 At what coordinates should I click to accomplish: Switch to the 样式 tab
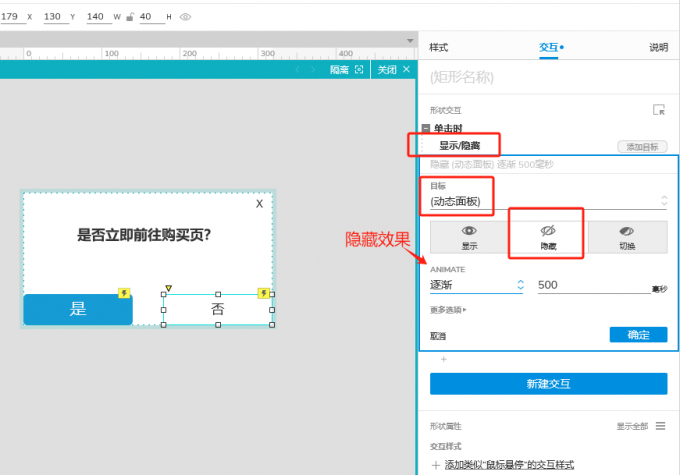coord(438,47)
